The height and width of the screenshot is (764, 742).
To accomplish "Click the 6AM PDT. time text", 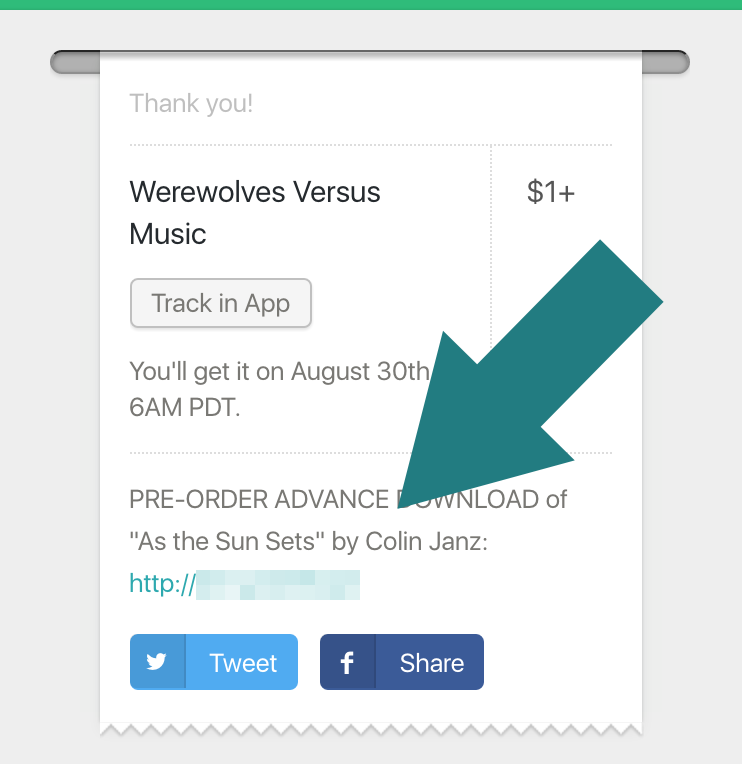I will [185, 407].
